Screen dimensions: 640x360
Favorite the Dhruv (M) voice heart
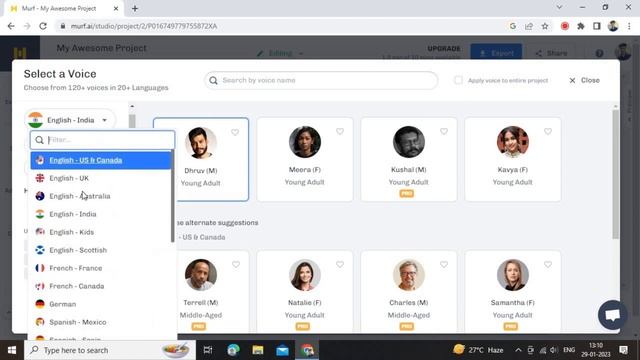pos(235,132)
